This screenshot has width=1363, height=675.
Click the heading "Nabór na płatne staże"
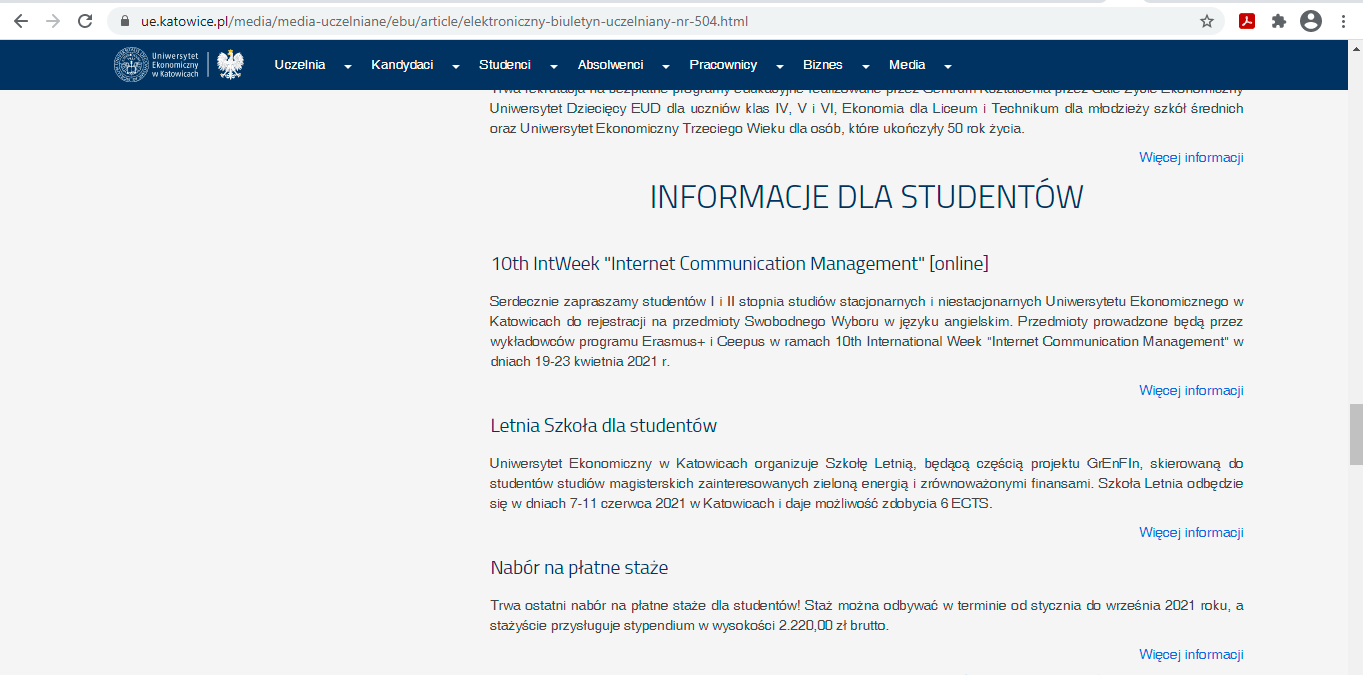(x=580, y=568)
